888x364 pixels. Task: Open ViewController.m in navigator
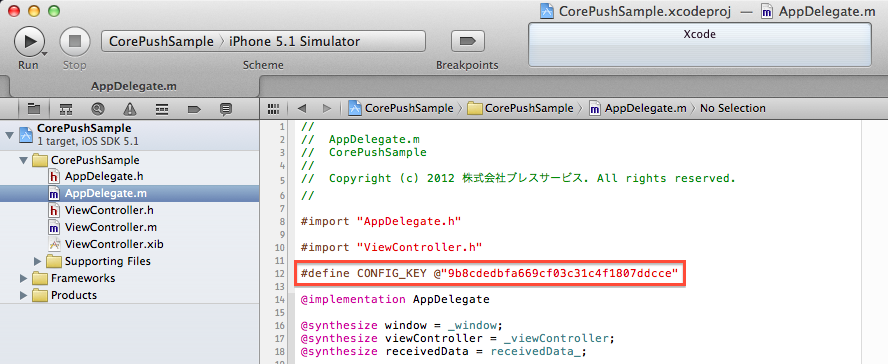pyautogui.click(x=111, y=228)
